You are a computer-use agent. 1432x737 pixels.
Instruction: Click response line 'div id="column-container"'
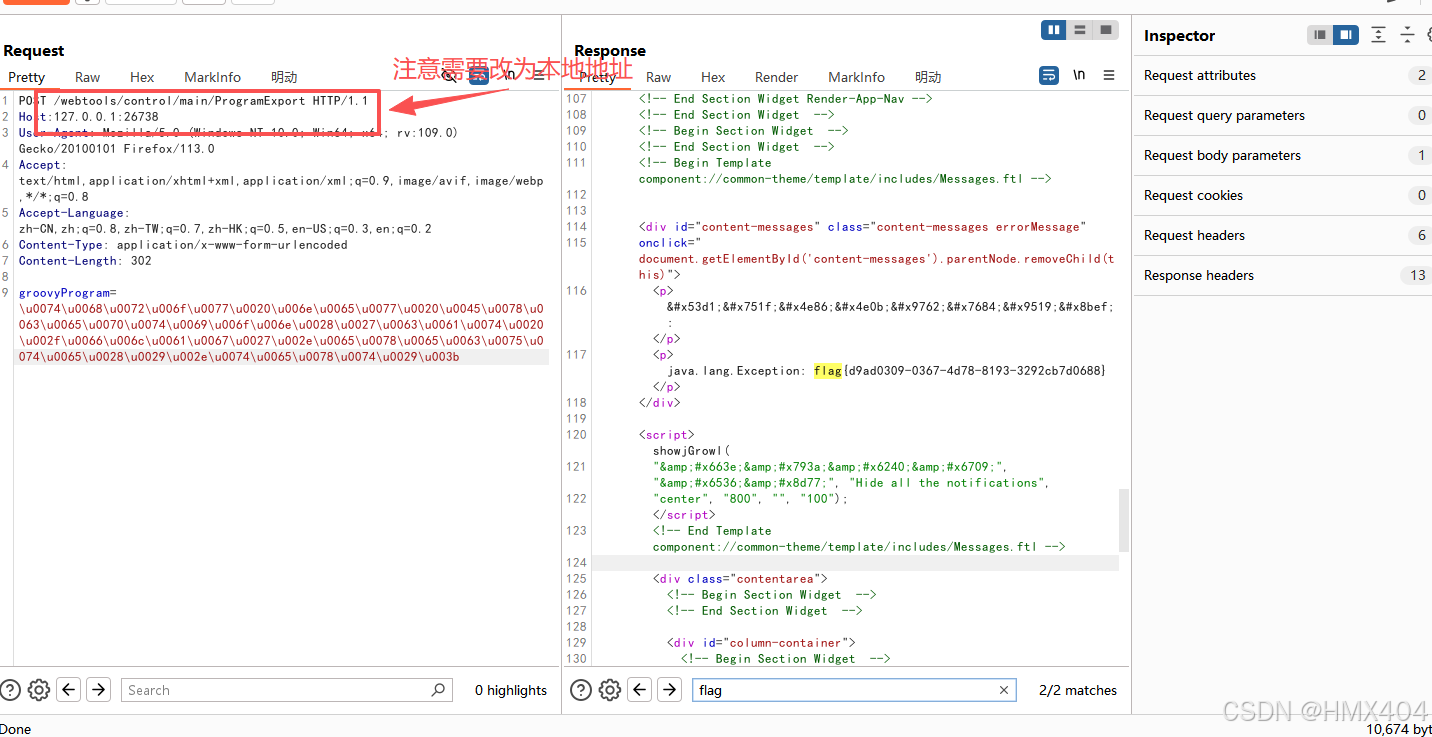coord(761,643)
